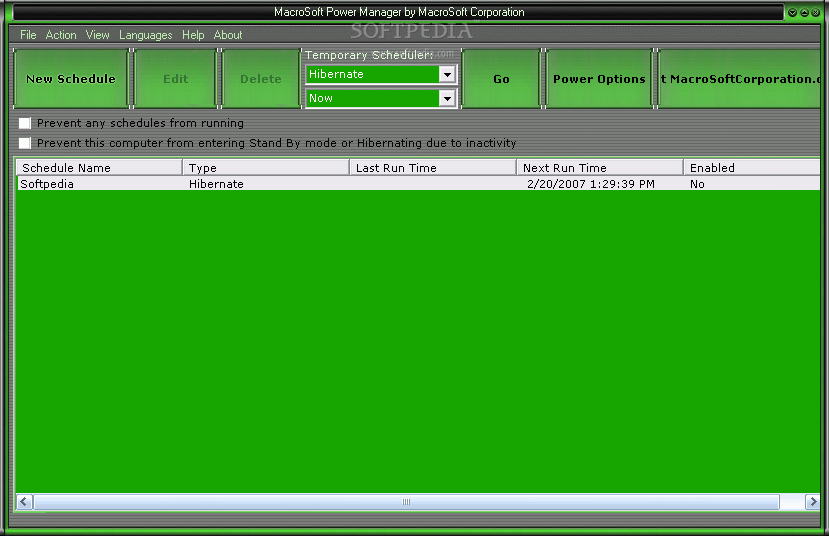829x536 pixels.
Task: Click the 2/20/2007 1:29:39 PM cell
Action: (x=591, y=184)
